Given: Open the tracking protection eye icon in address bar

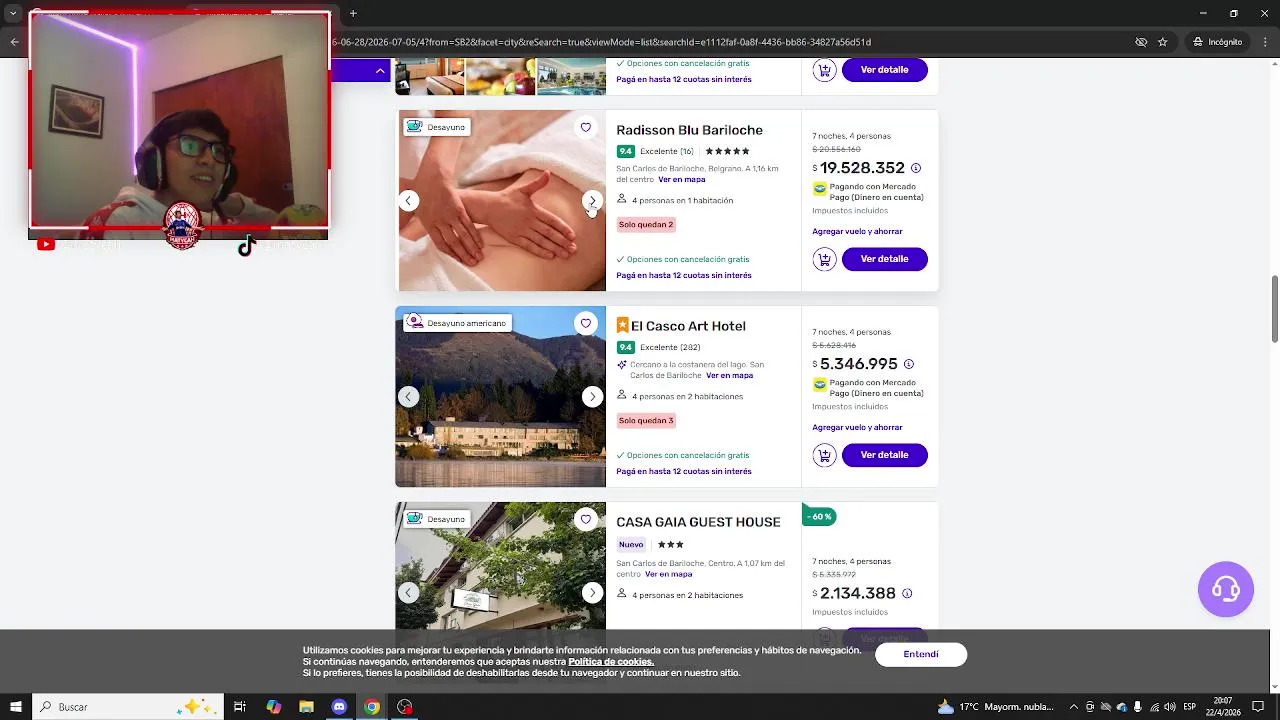Looking at the screenshot, I should (x=1141, y=42).
